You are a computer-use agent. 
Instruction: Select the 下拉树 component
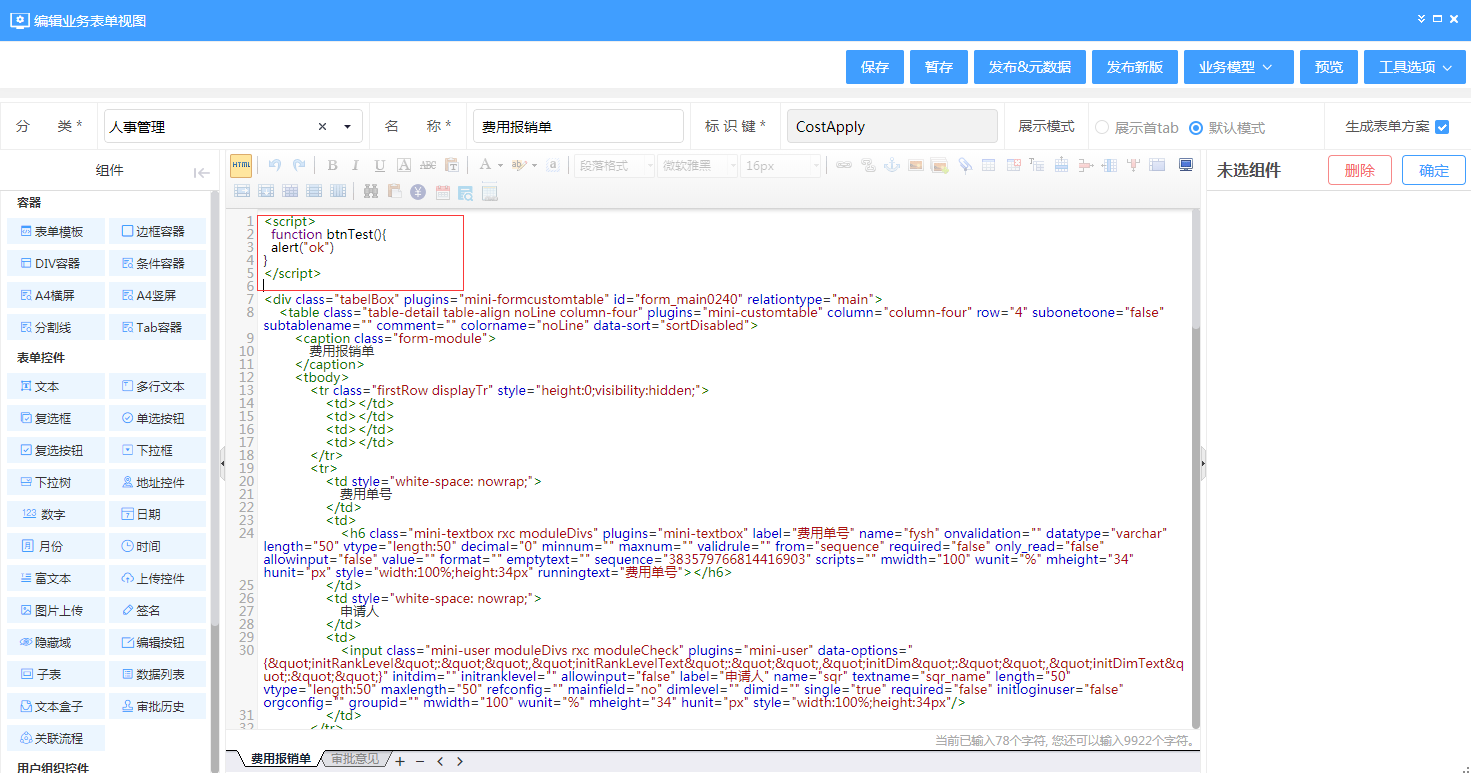[x=56, y=482]
